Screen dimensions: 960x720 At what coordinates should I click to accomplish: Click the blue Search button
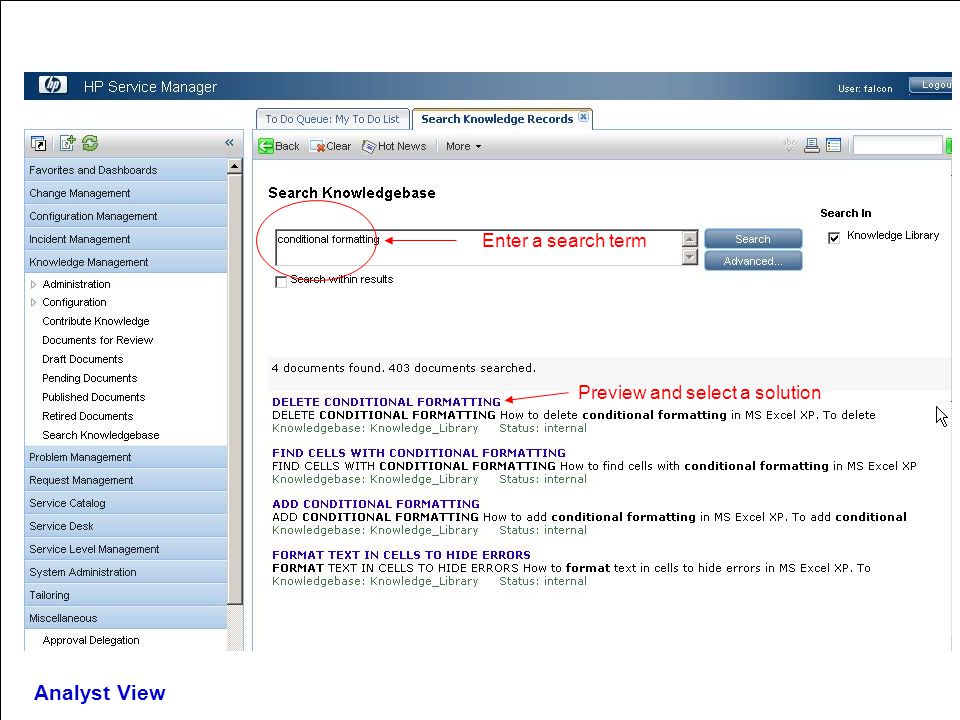pos(753,239)
